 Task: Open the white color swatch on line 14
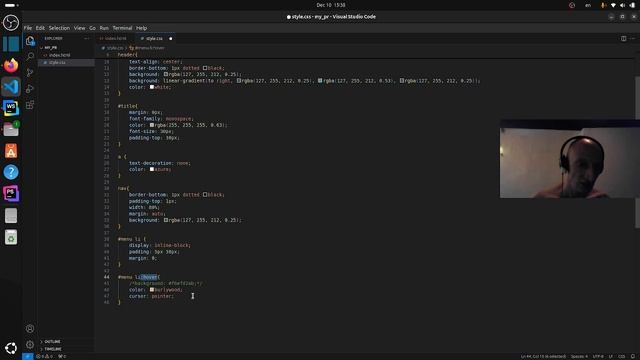click(x=152, y=87)
